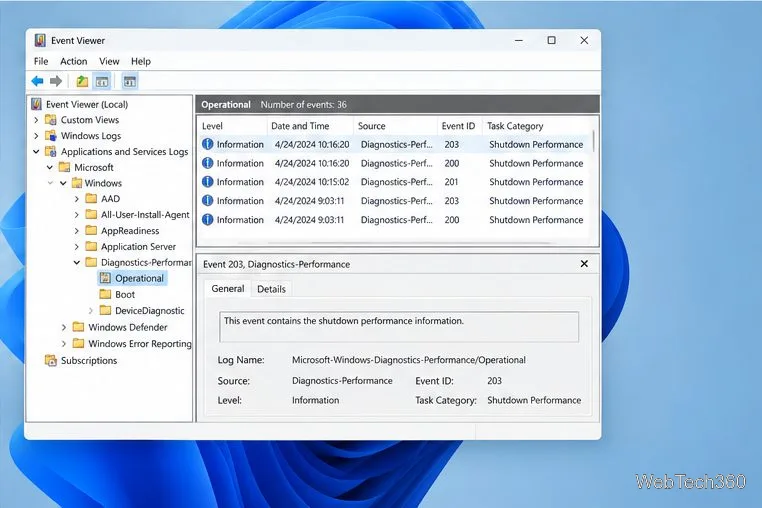The height and width of the screenshot is (508, 762).
Task: Expand the Windows Logs node
Action: [x=36, y=136]
